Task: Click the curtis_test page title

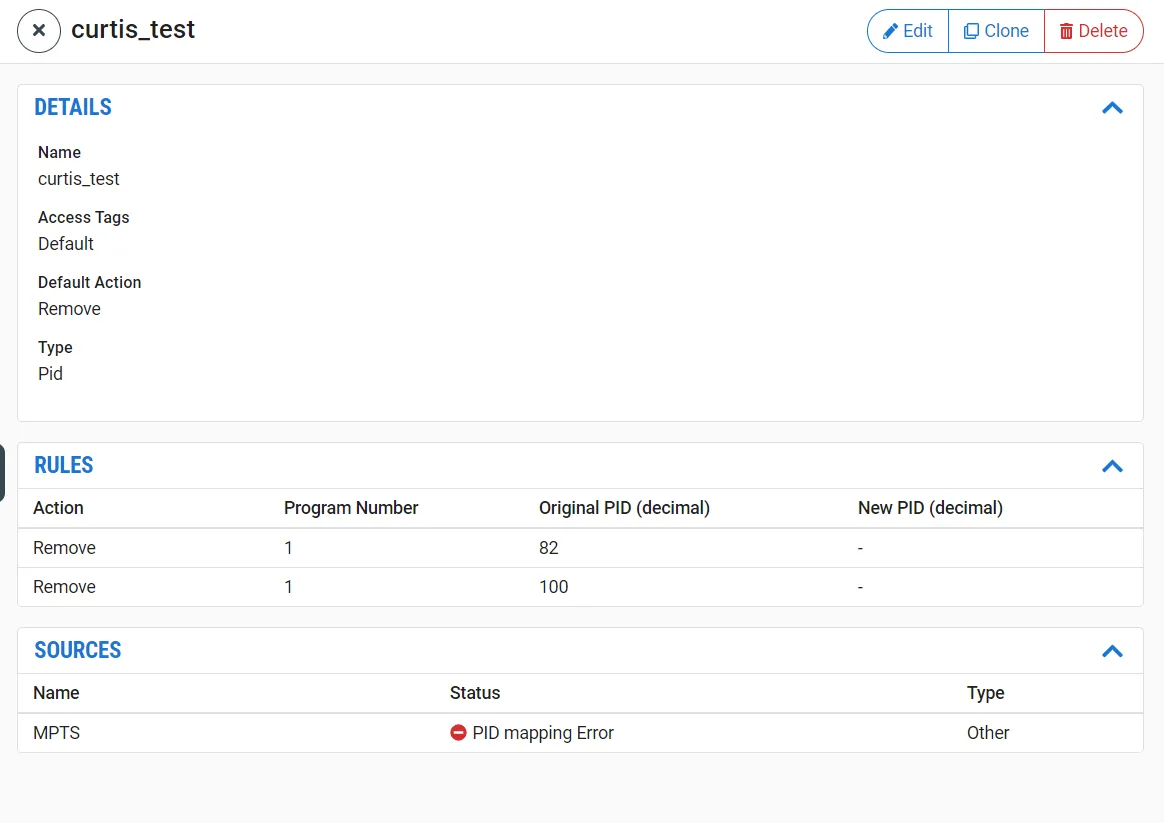Action: coord(133,29)
